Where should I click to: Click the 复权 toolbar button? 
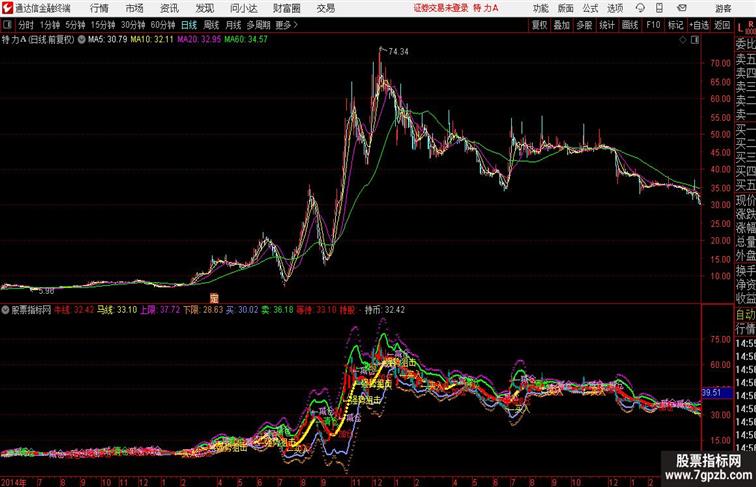pos(539,25)
